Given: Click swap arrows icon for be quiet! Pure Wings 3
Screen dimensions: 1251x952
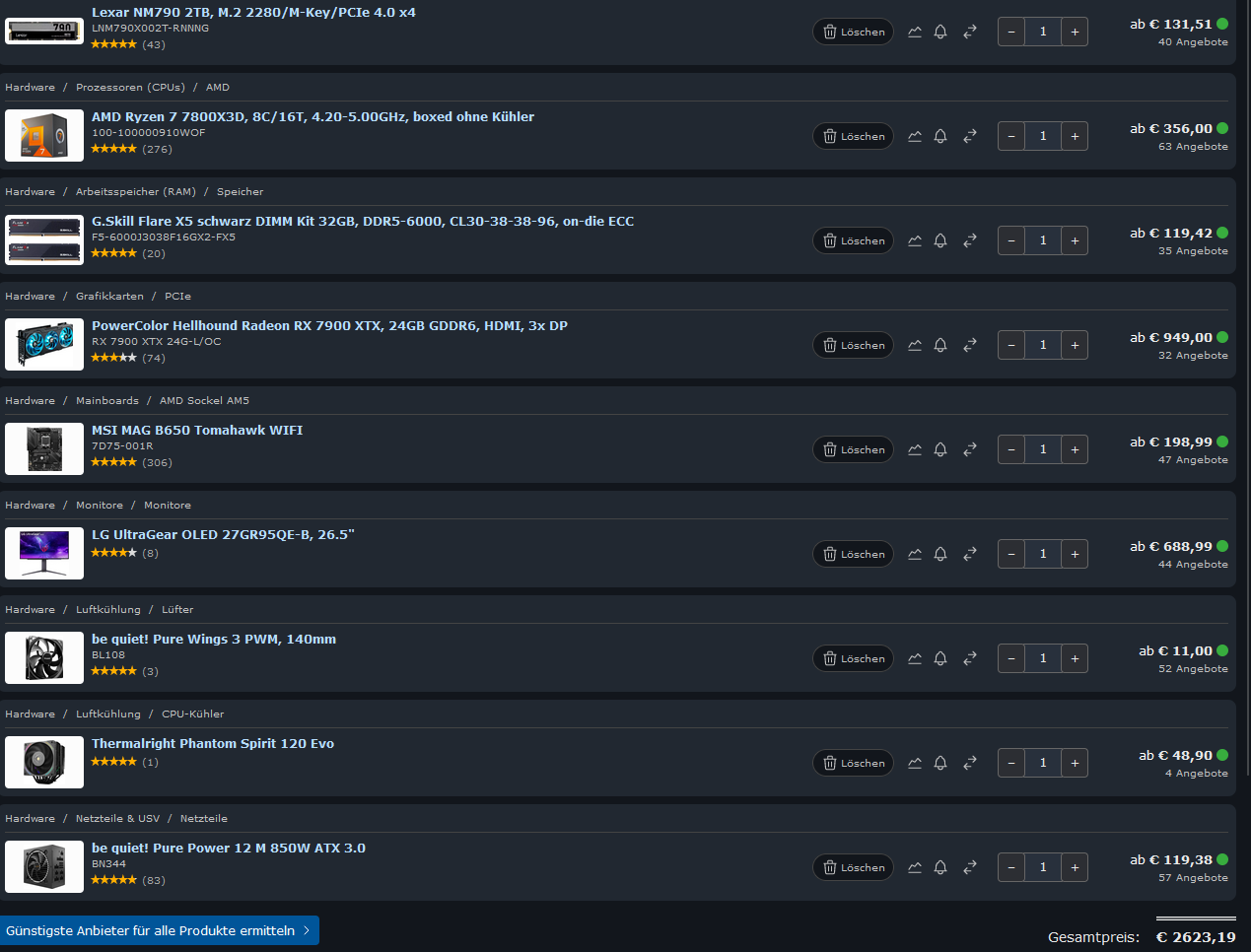Looking at the screenshot, I should pyautogui.click(x=970, y=658).
